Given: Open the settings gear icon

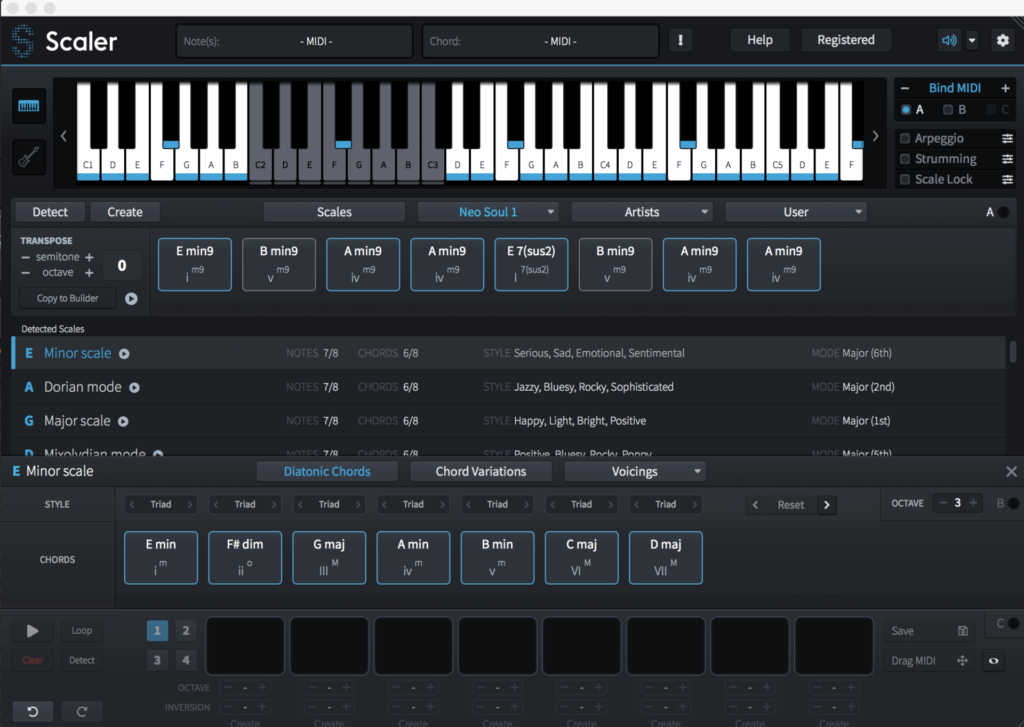Looking at the screenshot, I should [x=1002, y=40].
